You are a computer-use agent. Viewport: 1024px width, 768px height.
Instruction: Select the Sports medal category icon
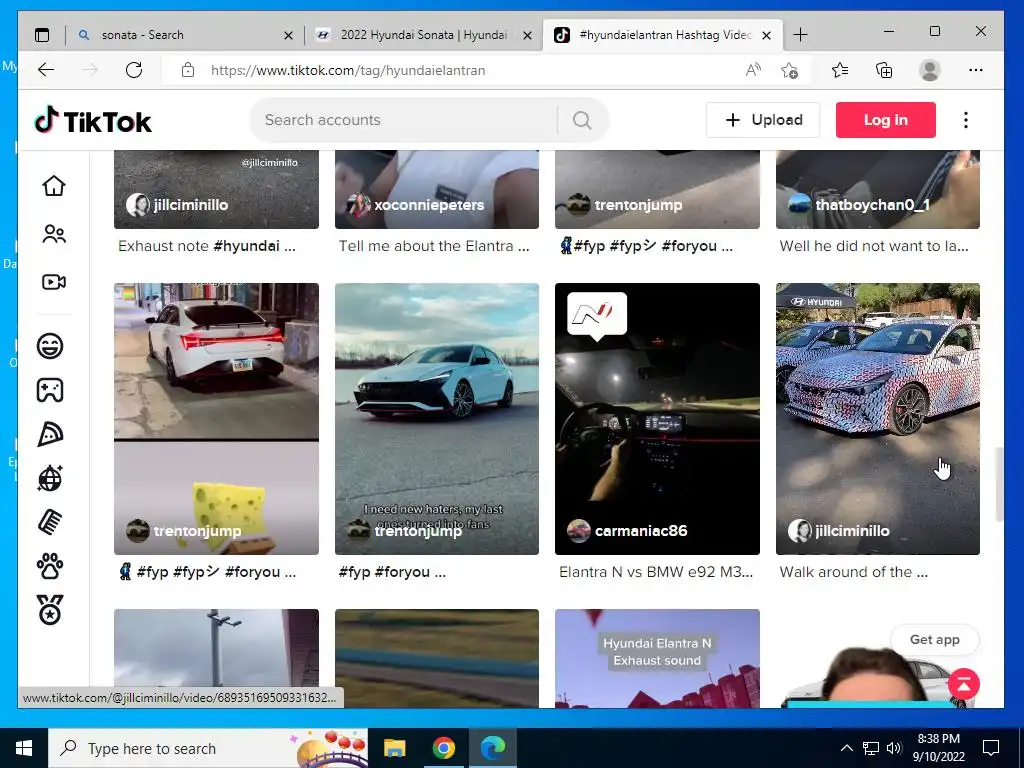click(x=50, y=610)
